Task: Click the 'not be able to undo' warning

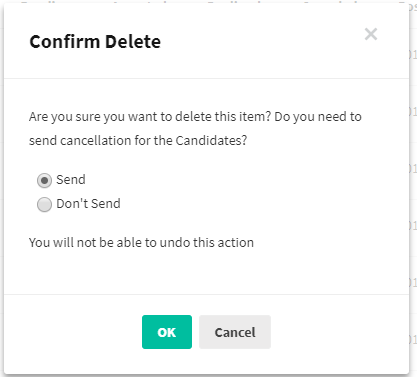Action: pos(141,242)
